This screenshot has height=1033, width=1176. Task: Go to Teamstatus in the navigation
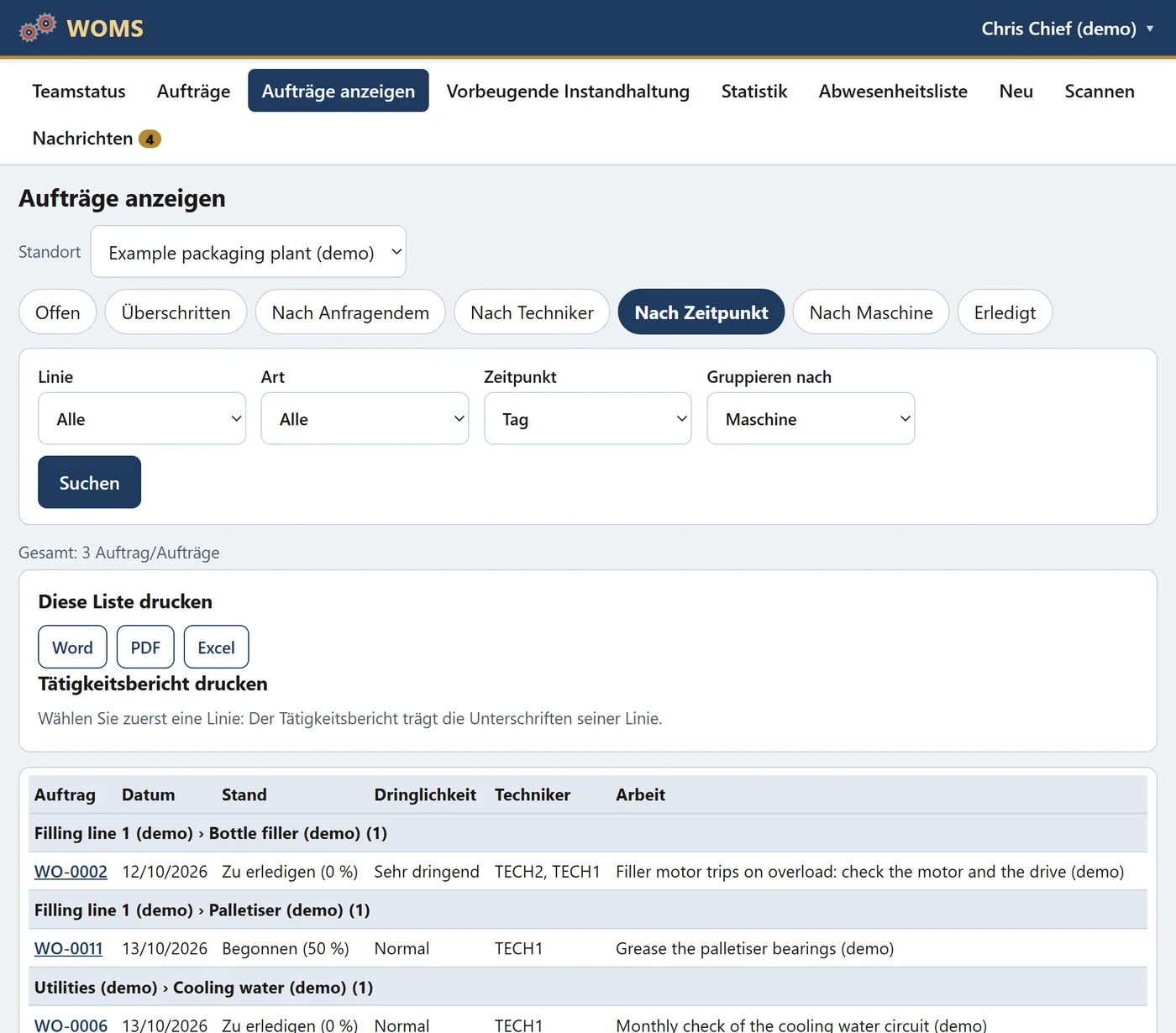[79, 91]
